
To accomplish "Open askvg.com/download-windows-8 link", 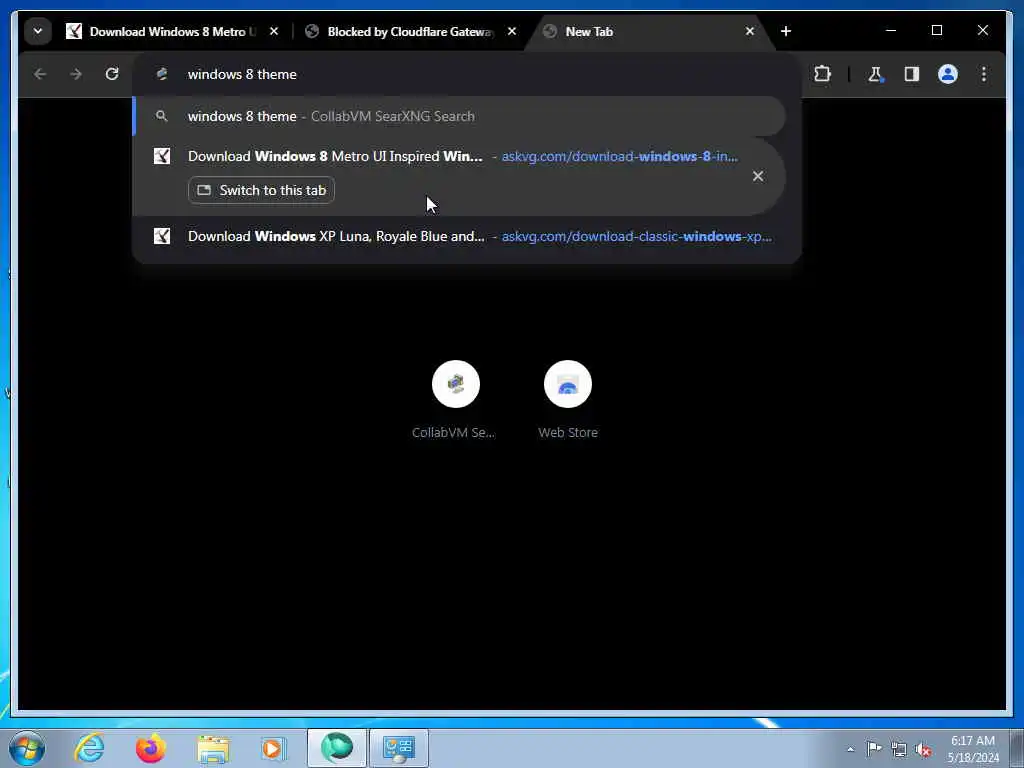I will (x=619, y=157).
